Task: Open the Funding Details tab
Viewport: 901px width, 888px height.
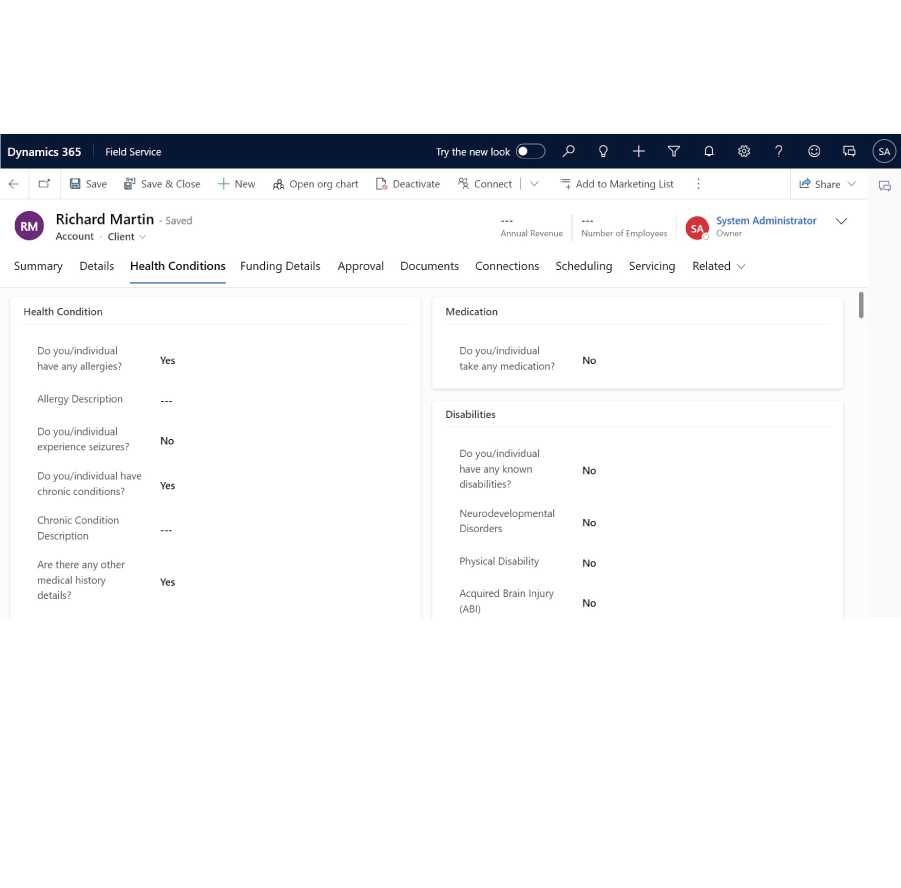Action: [x=280, y=266]
